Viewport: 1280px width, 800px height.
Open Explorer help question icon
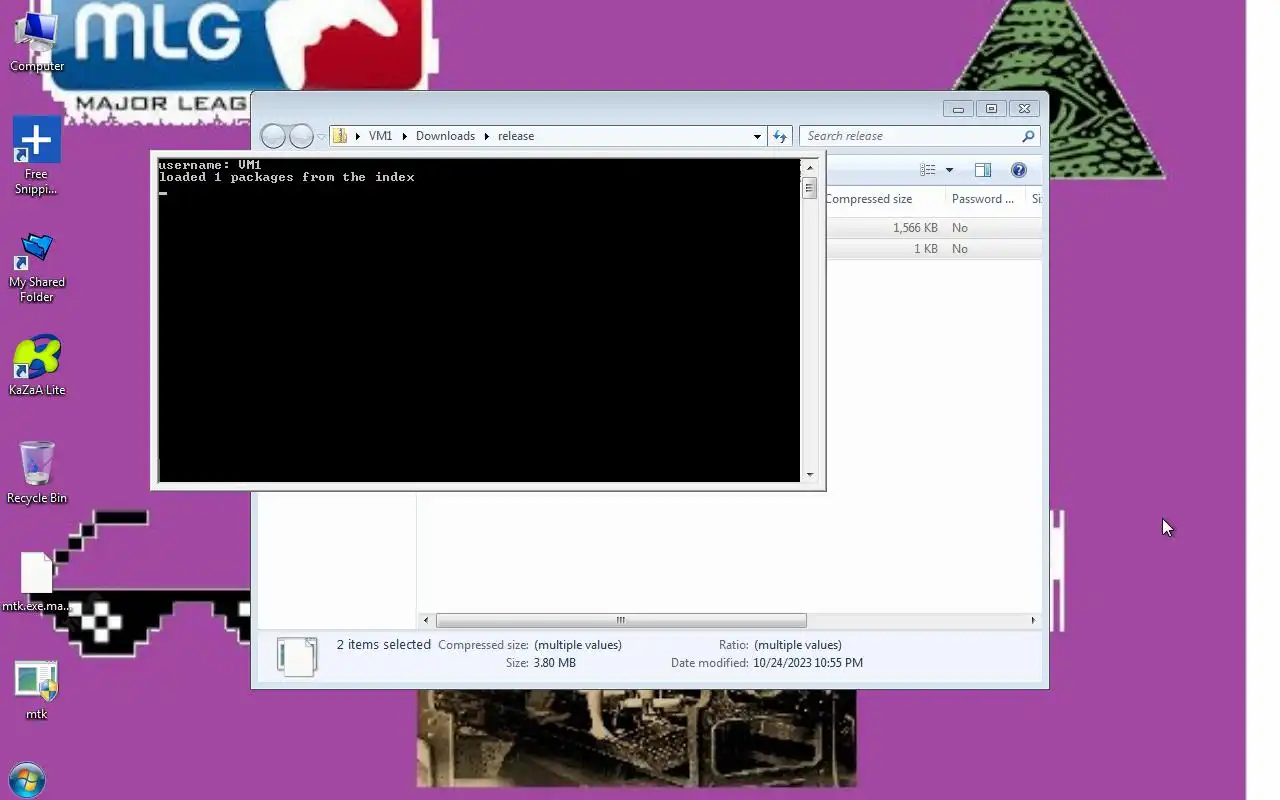coord(1019,170)
